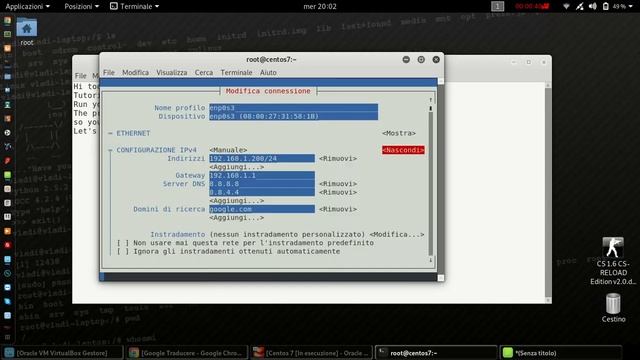The image size is (640, 360).
Task: Minimize the root@centos7 terminal window
Action: [x=406, y=60]
